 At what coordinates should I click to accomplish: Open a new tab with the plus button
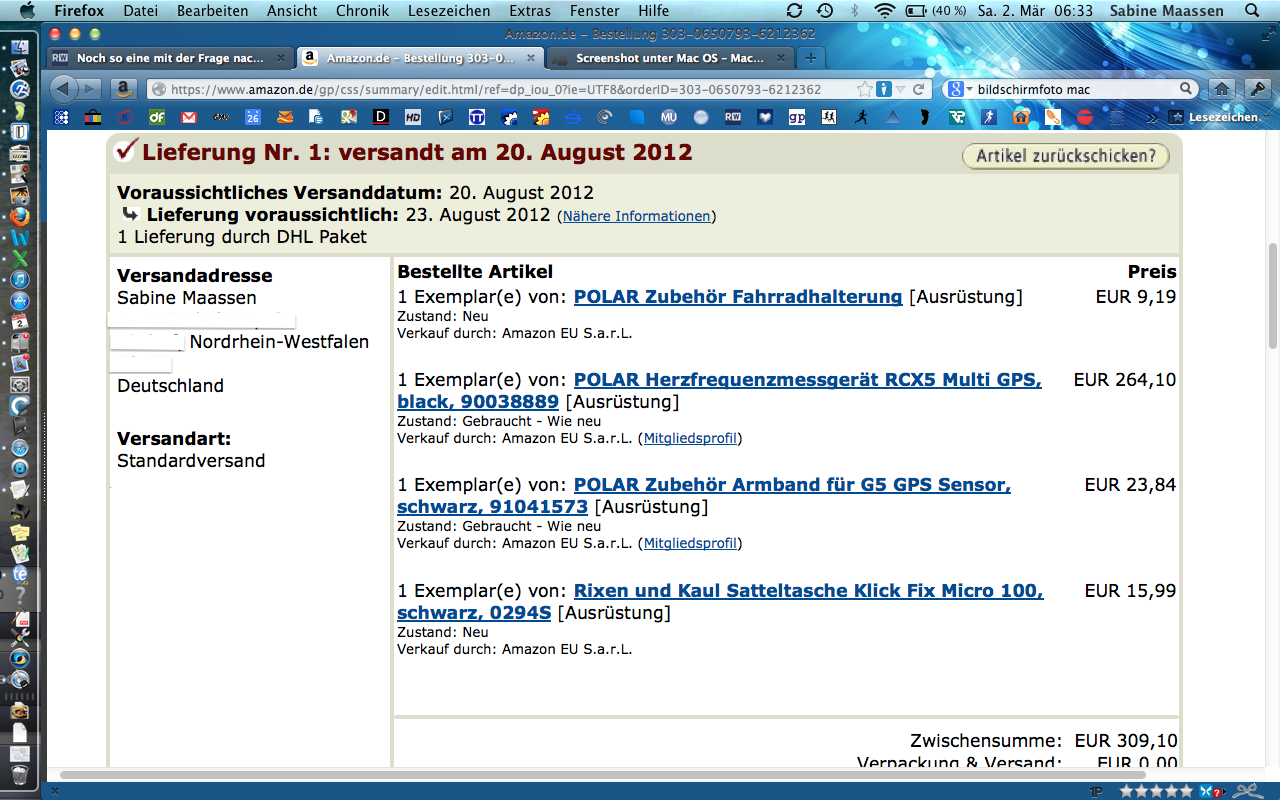pyautogui.click(x=811, y=58)
